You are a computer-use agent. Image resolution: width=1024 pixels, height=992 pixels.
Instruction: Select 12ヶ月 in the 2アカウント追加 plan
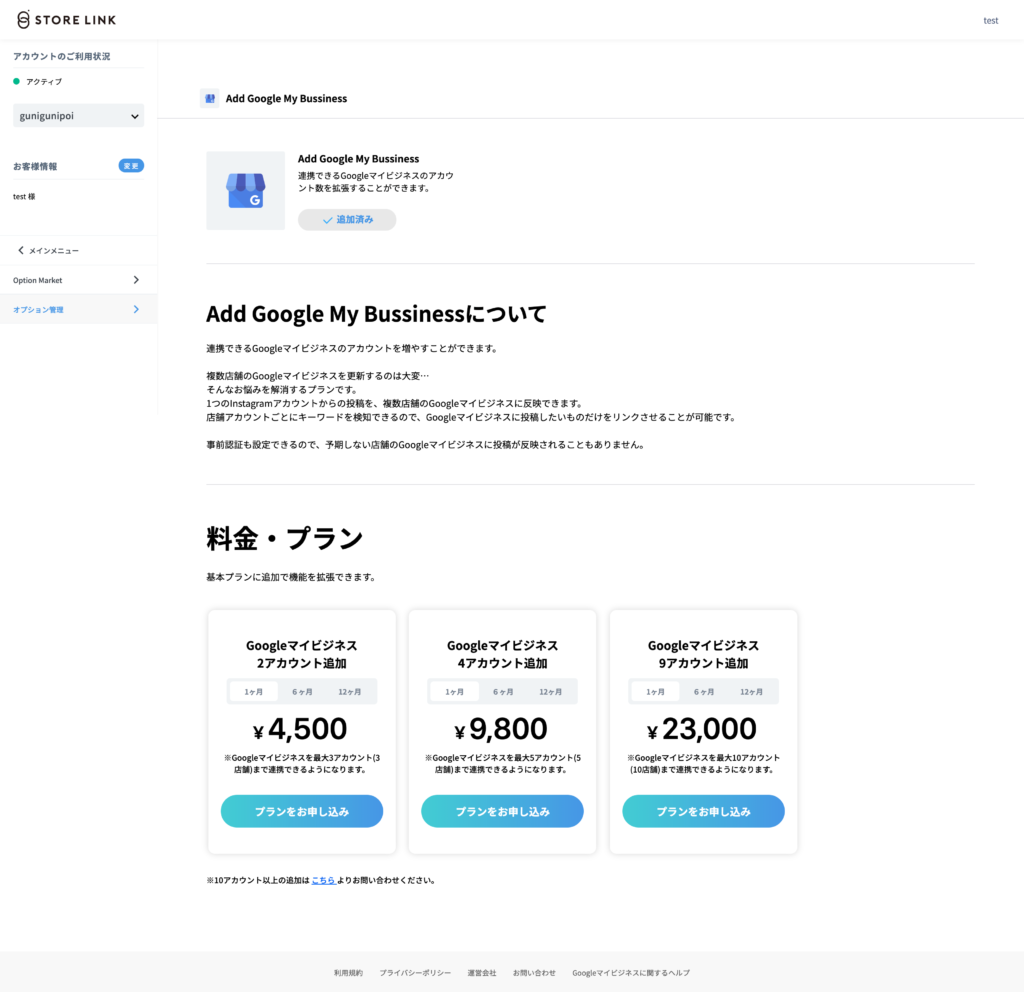coord(350,692)
